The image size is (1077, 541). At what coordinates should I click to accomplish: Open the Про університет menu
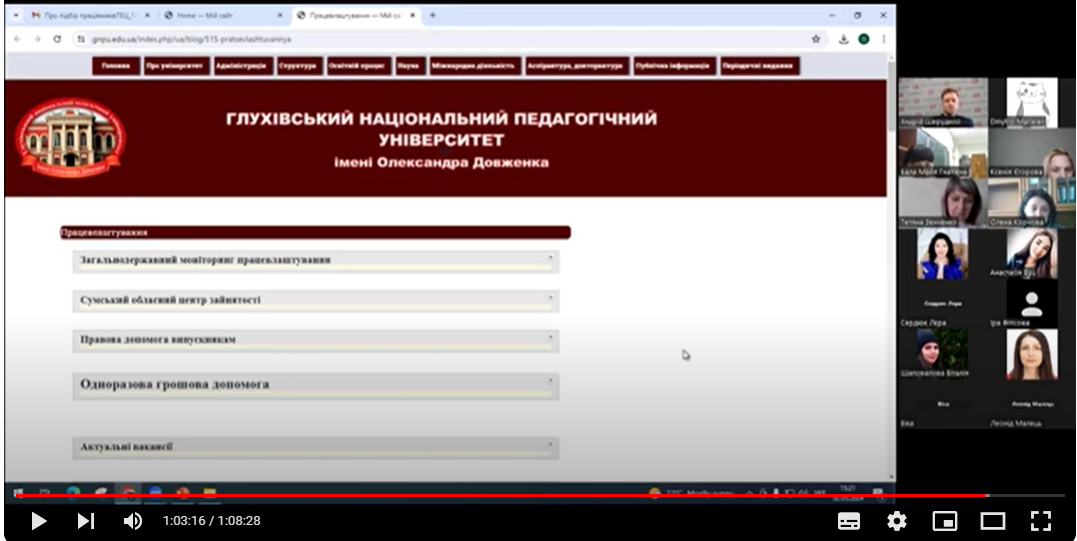[x=177, y=66]
